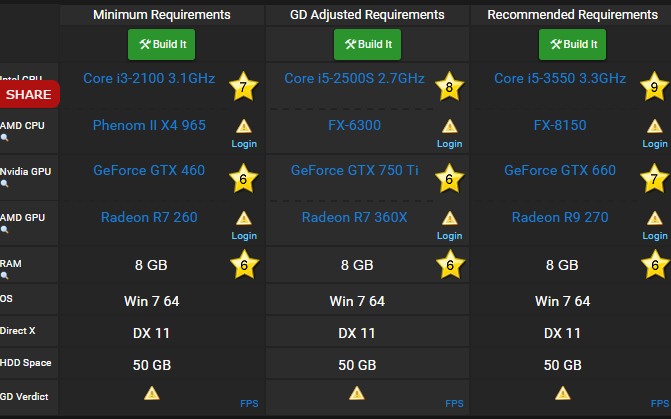The width and height of the screenshot is (671, 419).
Task: Click star rating 8 beside Core i5-2500S
Action: [x=449, y=86]
